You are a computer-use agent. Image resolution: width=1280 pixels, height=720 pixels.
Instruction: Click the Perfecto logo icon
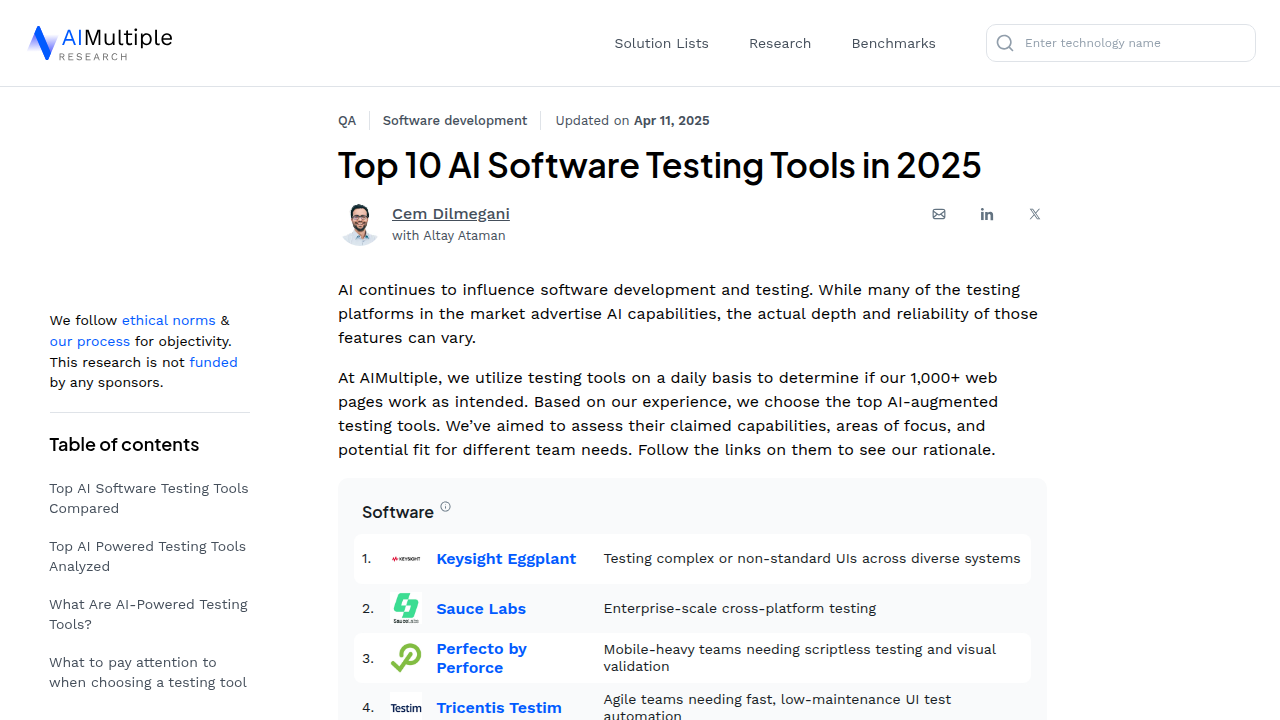click(x=406, y=658)
